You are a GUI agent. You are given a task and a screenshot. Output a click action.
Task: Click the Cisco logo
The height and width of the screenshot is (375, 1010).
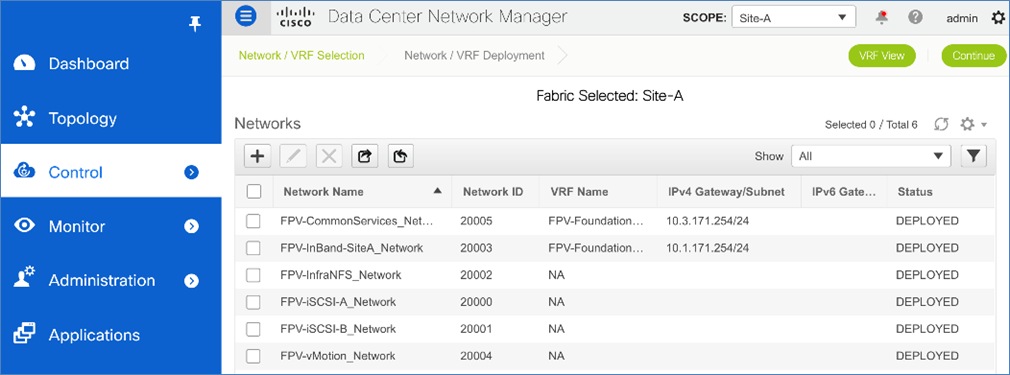tap(296, 17)
